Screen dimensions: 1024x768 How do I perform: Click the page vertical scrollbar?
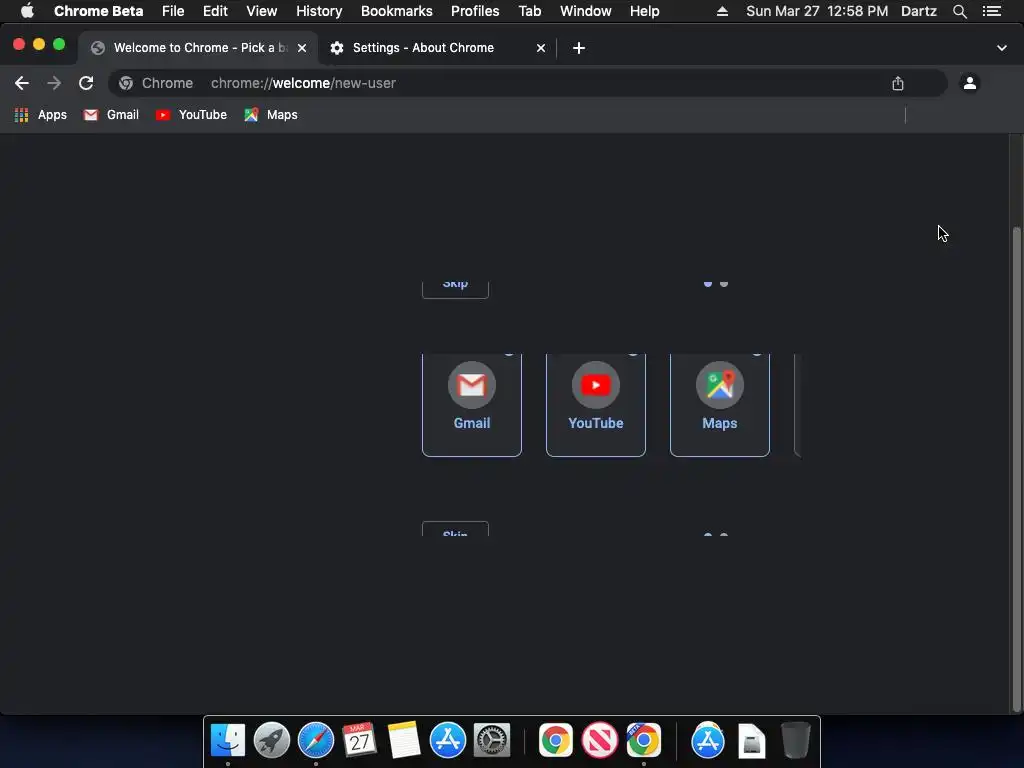click(x=1016, y=469)
